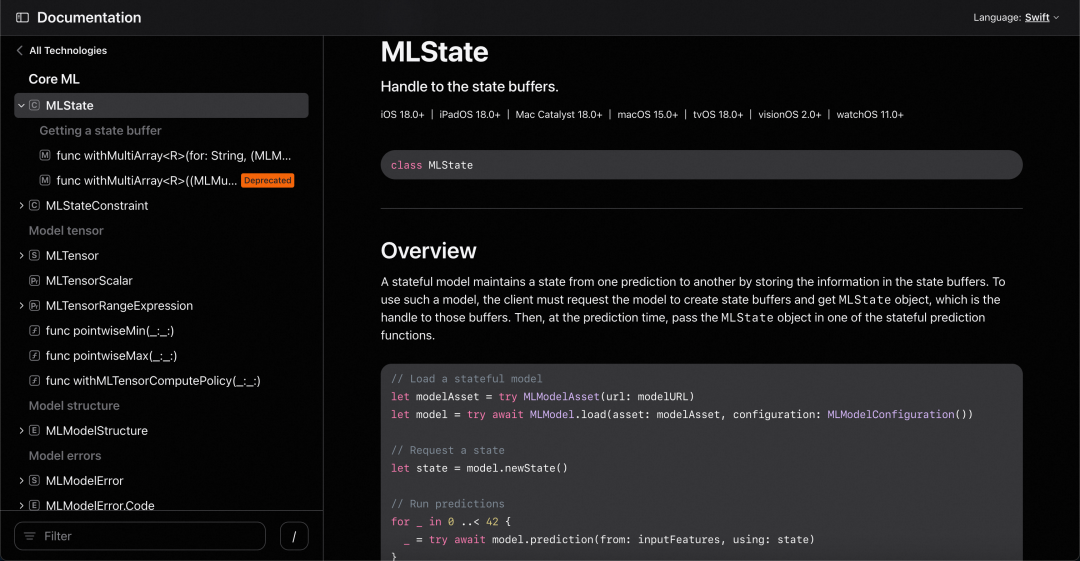1080x561 pixels.
Task: Toggle the sidebar icon beside Documentation
Action: point(22,18)
